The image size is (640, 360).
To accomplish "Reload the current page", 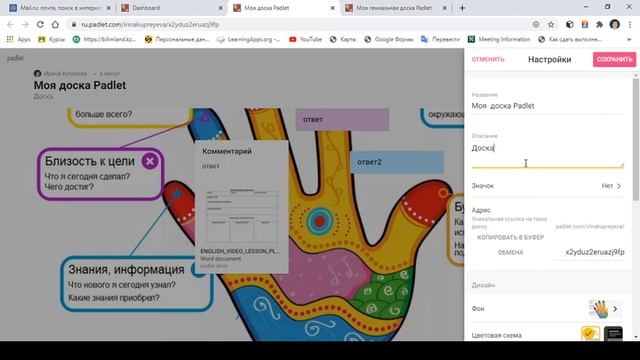I will [x=40, y=24].
